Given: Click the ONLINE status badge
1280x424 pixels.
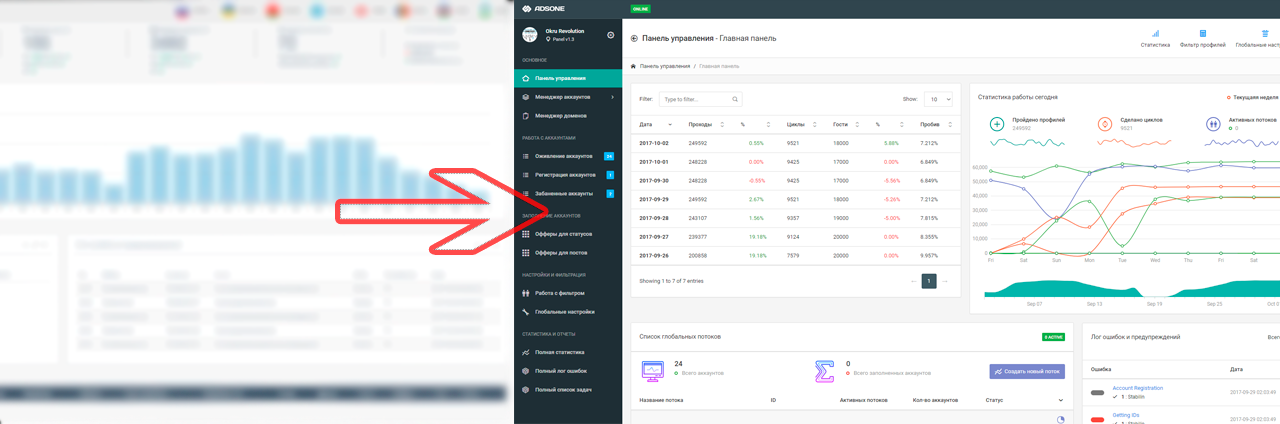Looking at the screenshot, I should [641, 8].
